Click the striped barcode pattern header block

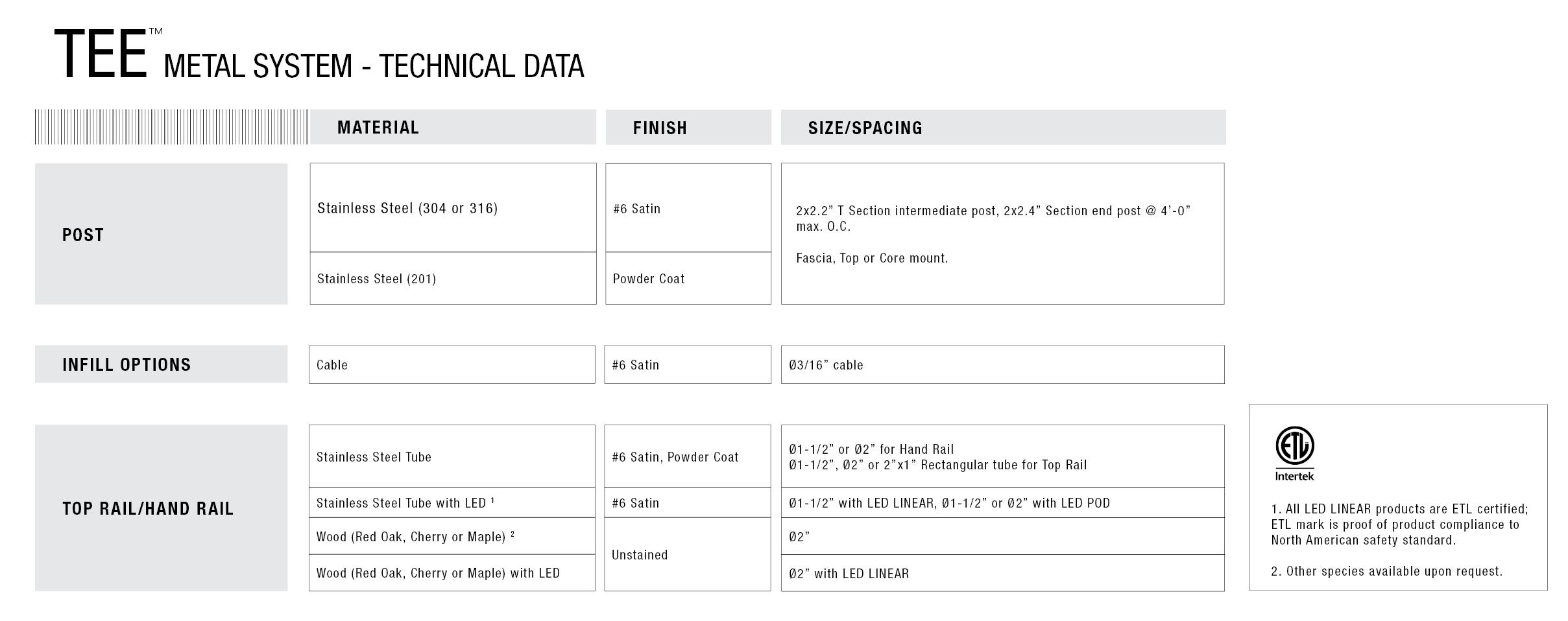pos(171,127)
